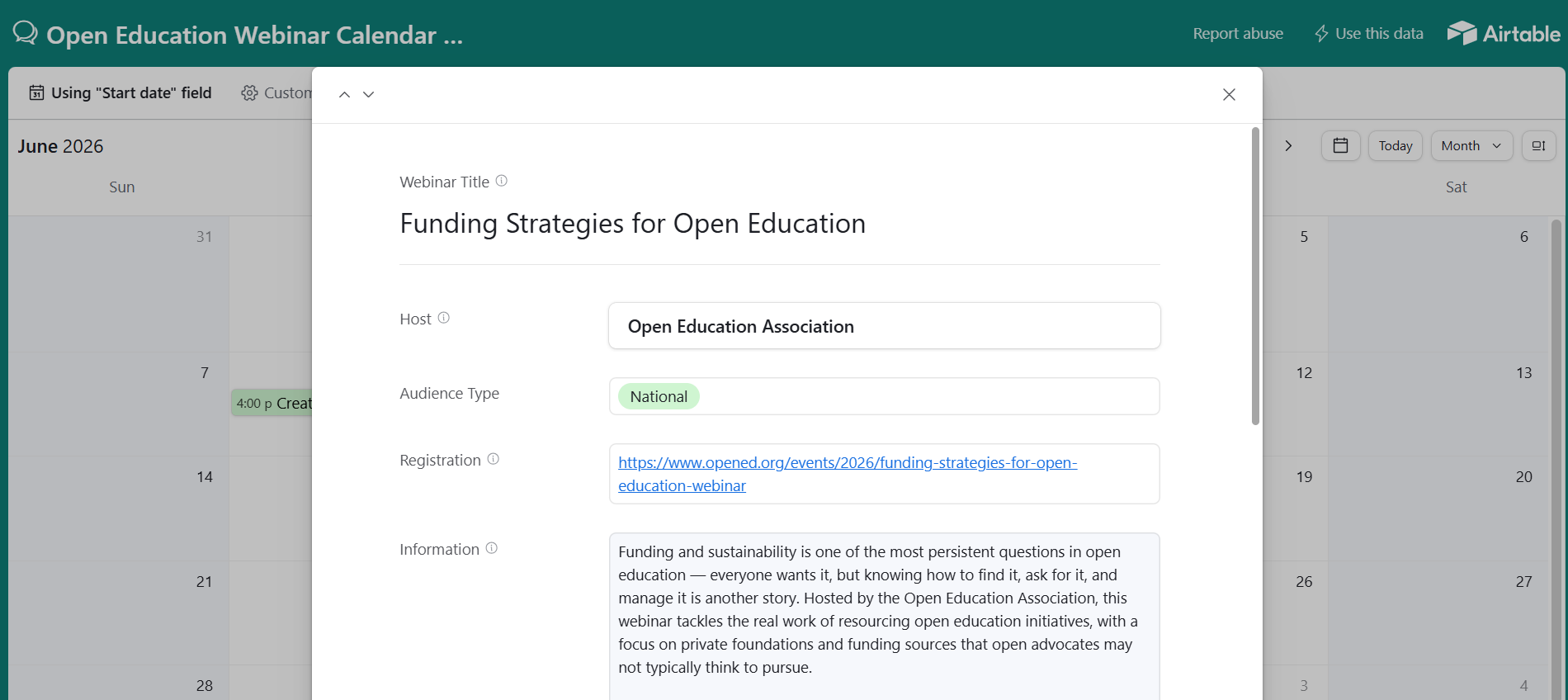Image resolution: width=1568 pixels, height=700 pixels.
Task: Toggle the record list side panel icon
Action: coord(1538,146)
